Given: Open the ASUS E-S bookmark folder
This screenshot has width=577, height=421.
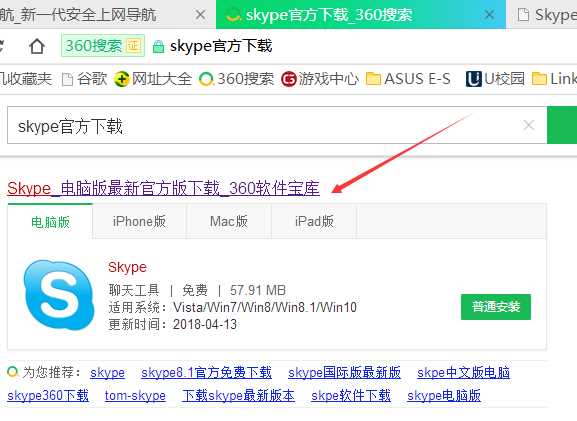Looking at the screenshot, I should 408,79.
